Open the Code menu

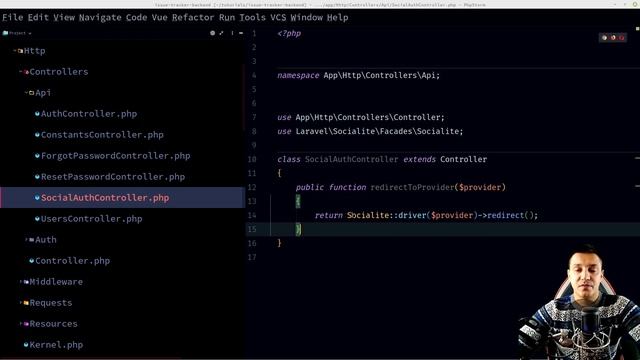(136, 18)
